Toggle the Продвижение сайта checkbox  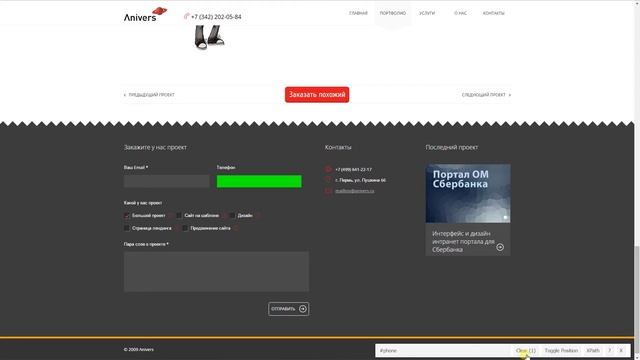[185, 228]
